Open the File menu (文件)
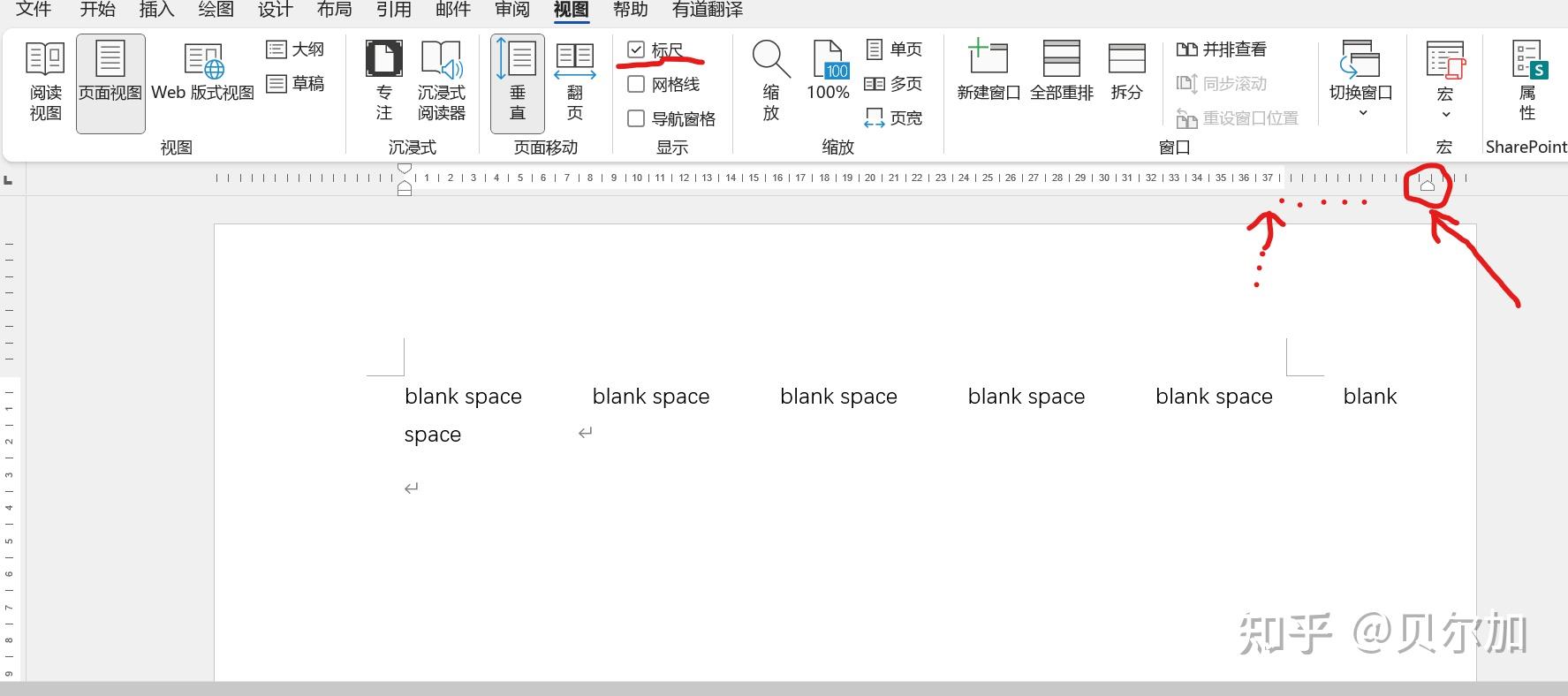1568x696 pixels. click(x=34, y=10)
